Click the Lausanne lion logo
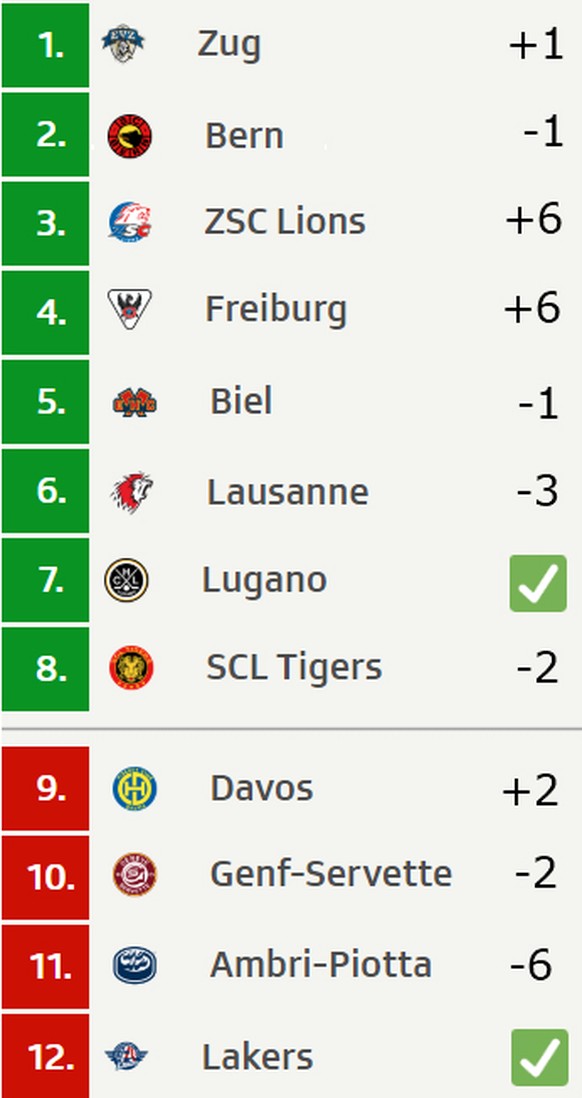582x1098 pixels. 132,492
